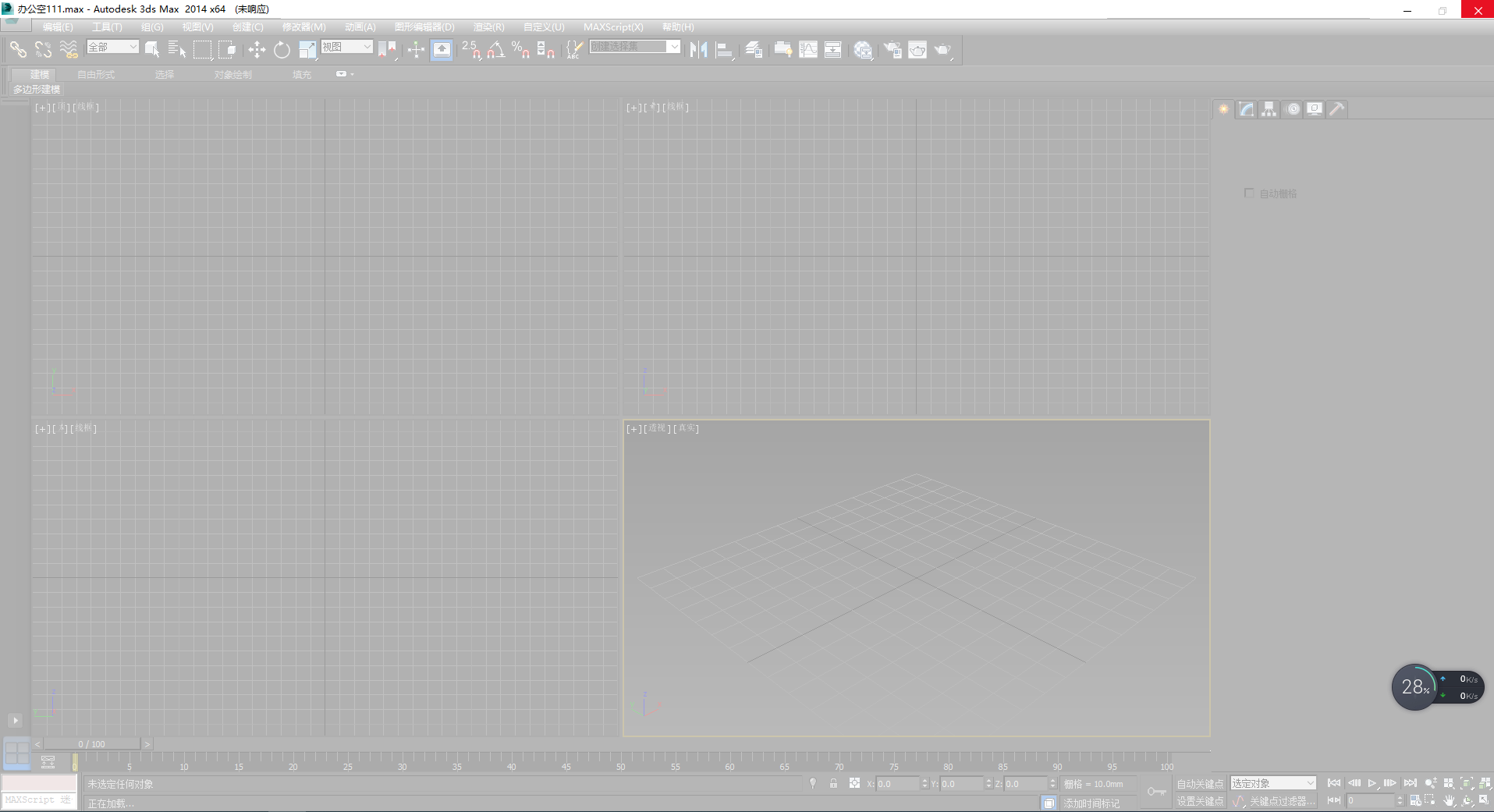Click the 自动关键点 auto key button
1494x812 pixels.
[x=1200, y=784]
